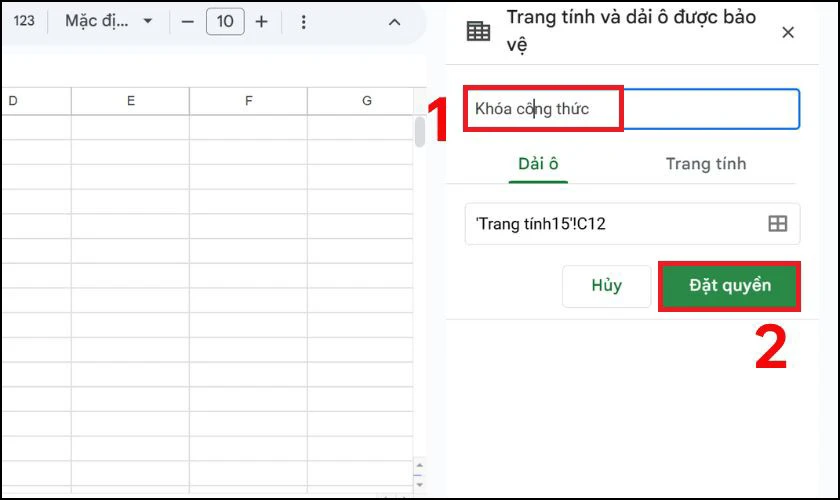
Task: Close the protected sheets and ranges panel
Action: [x=788, y=32]
